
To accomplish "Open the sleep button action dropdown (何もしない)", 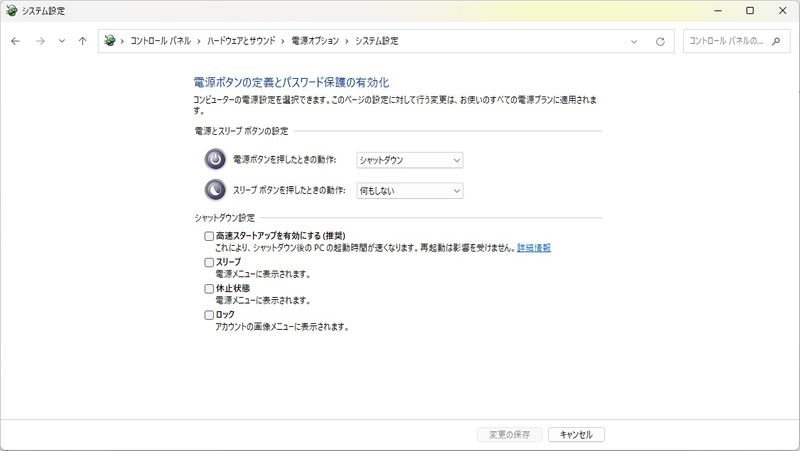I will click(410, 190).
